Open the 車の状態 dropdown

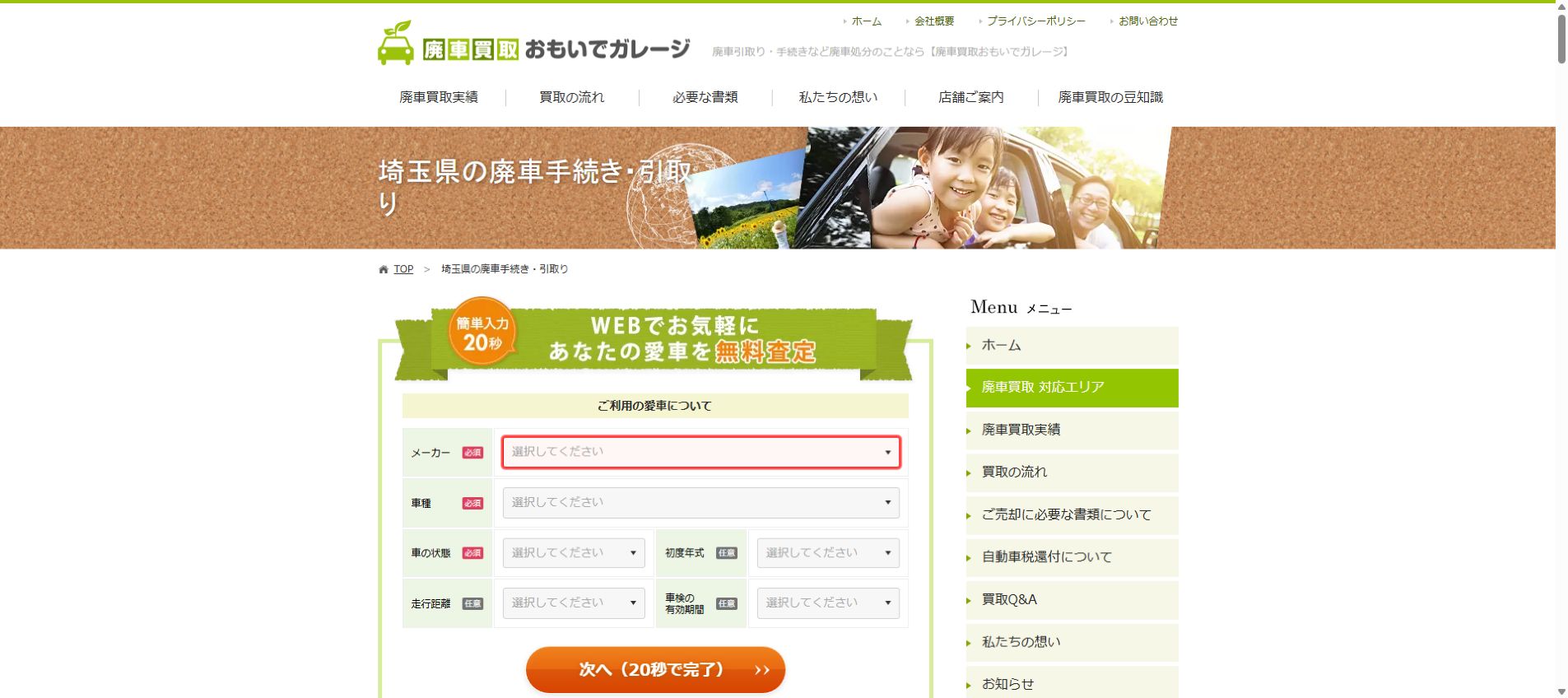574,553
